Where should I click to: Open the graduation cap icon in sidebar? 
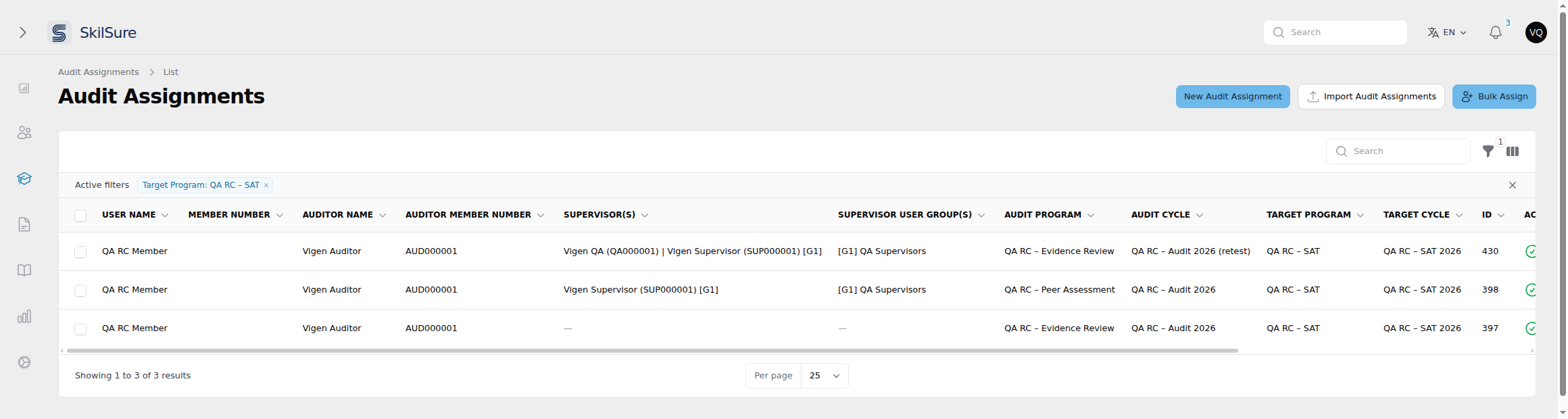click(24, 178)
